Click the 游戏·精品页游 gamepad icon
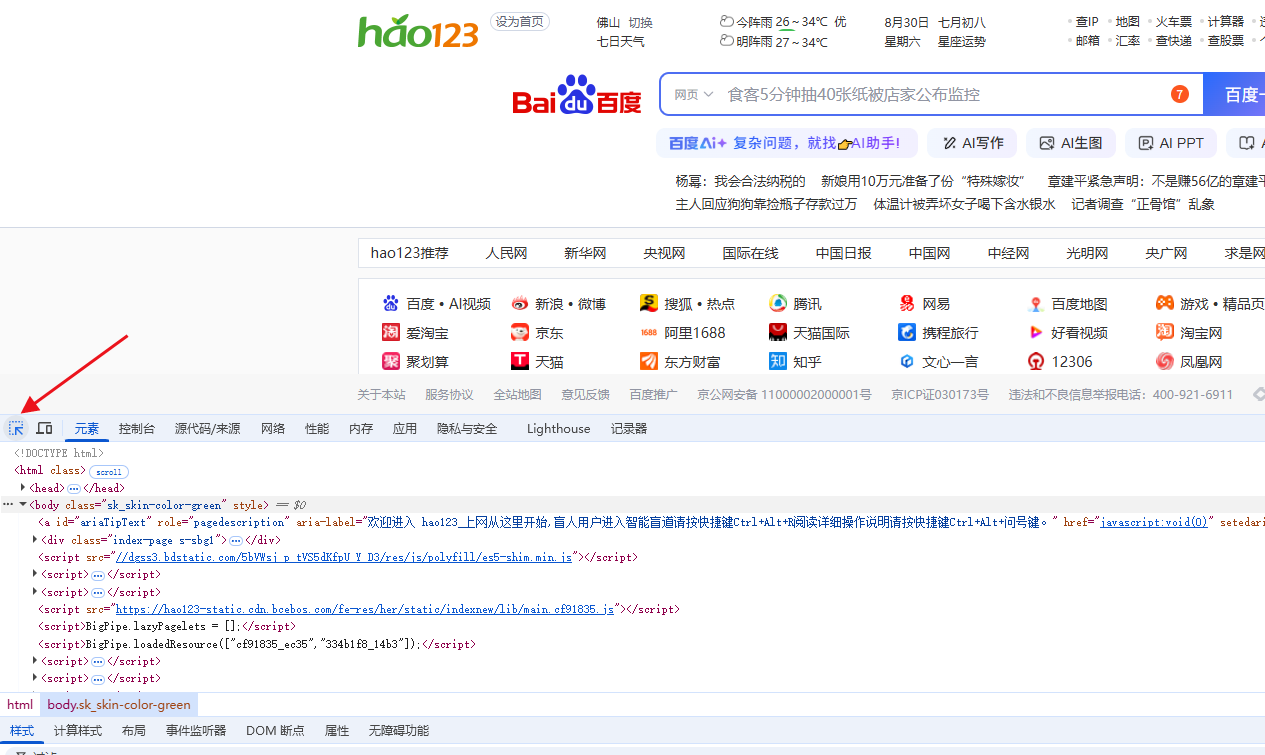This screenshot has height=755, width=1265. pos(1165,303)
